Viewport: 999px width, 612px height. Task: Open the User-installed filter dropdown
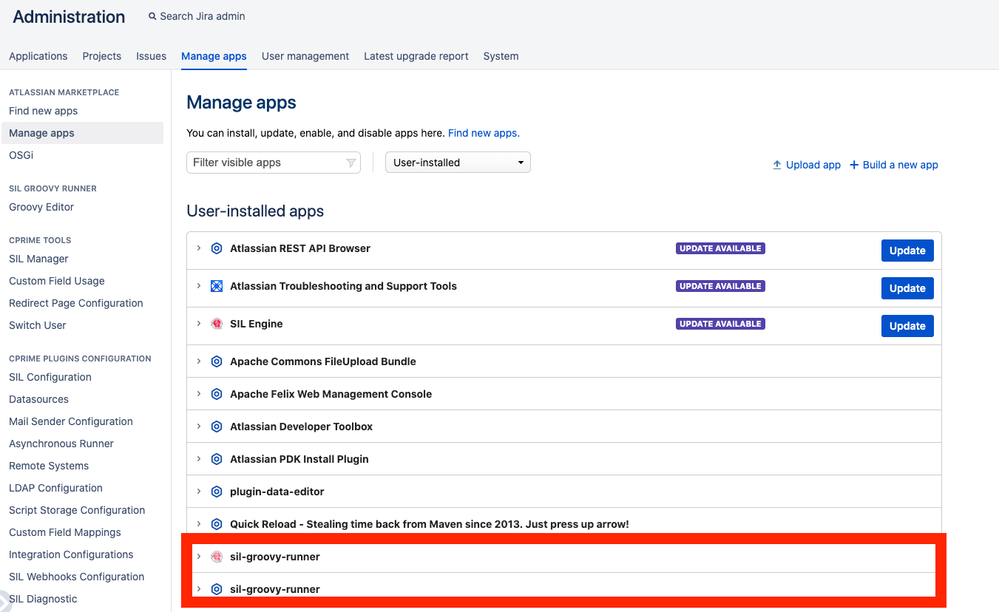click(x=457, y=162)
